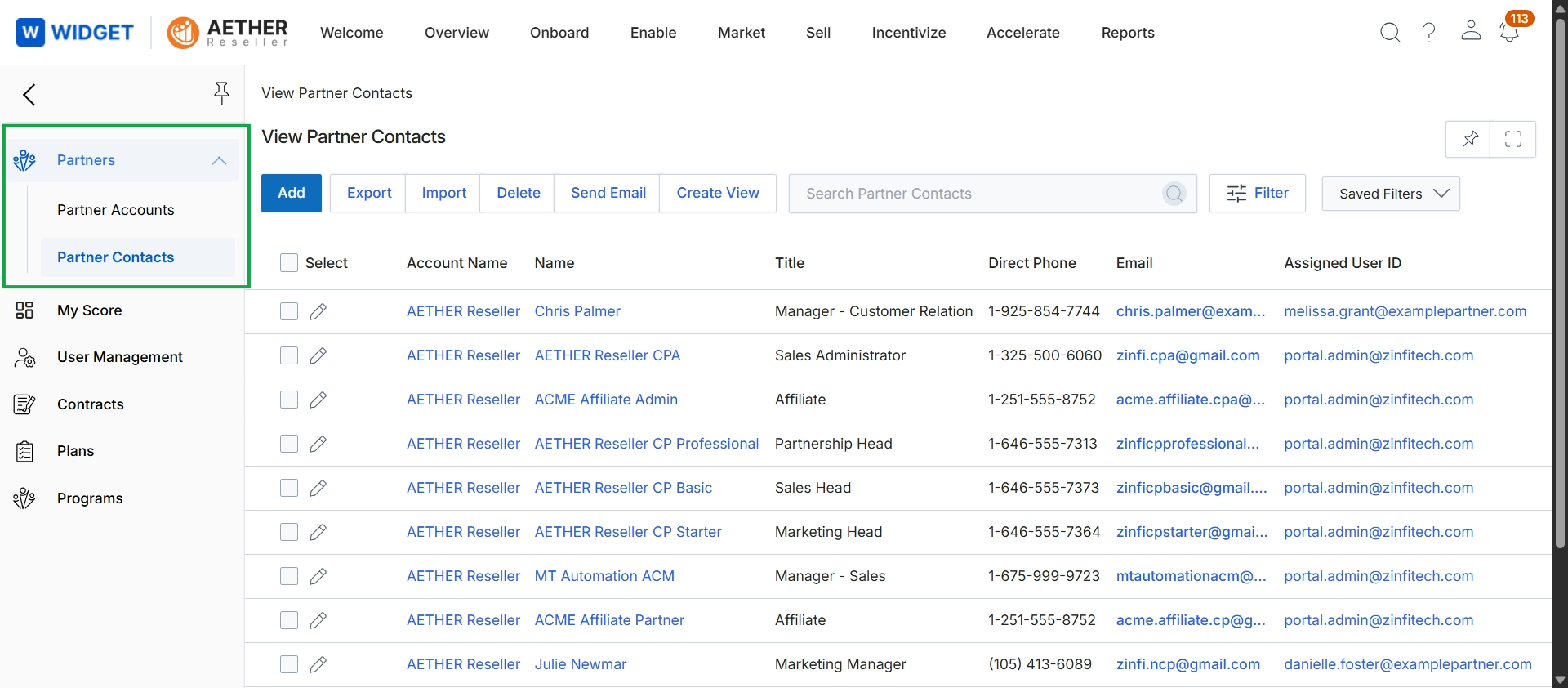Edit AETHER Reseller CPA row pencil icon
This screenshot has width=1568, height=688.
pos(318,355)
